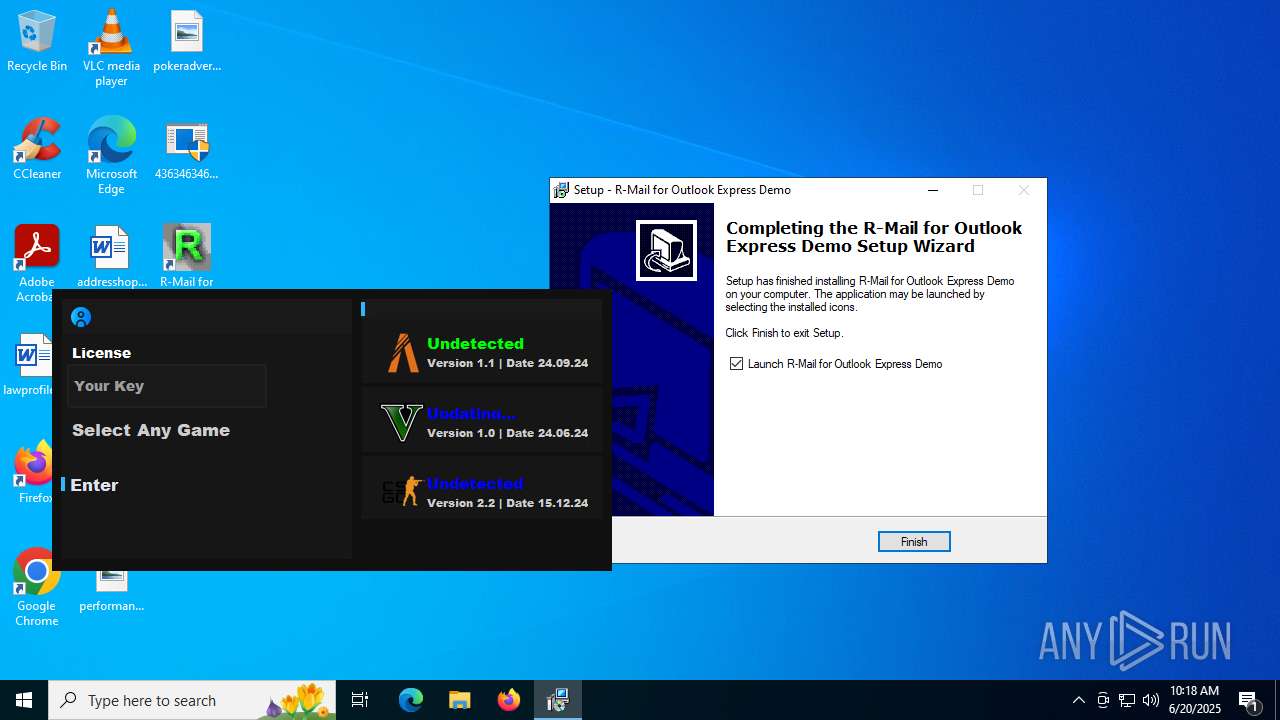Click the R-Mail setup wizard image
Screen dimensions: 1280x720
[x=666, y=250]
